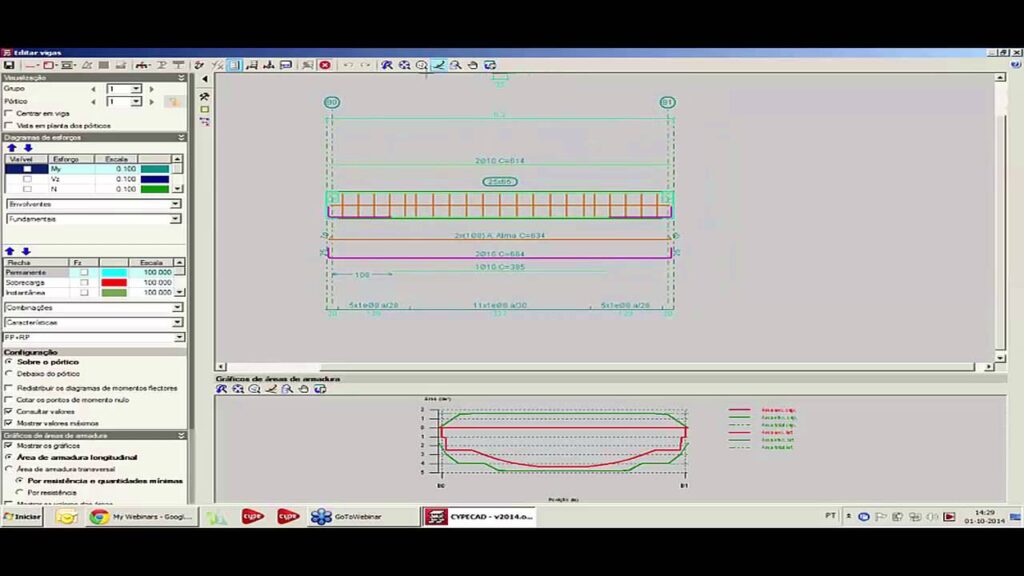Click the Save (floppy disk) toolbar icon

pos(9,65)
